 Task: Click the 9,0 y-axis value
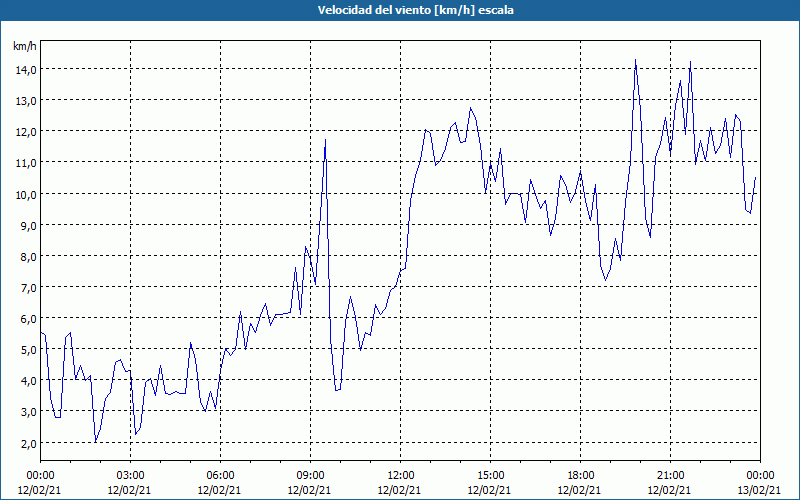click(28, 226)
